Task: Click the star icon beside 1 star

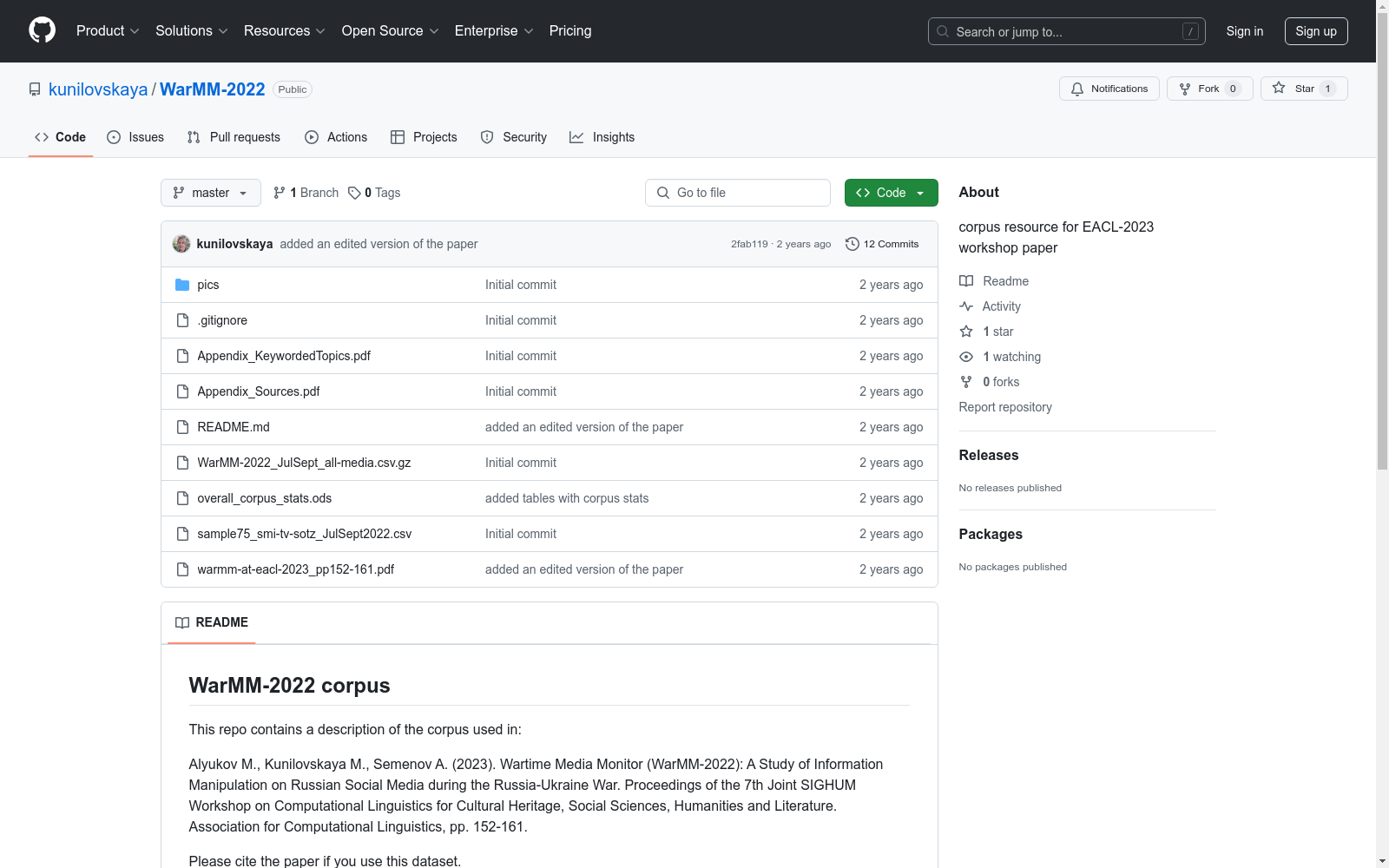Action: [966, 332]
